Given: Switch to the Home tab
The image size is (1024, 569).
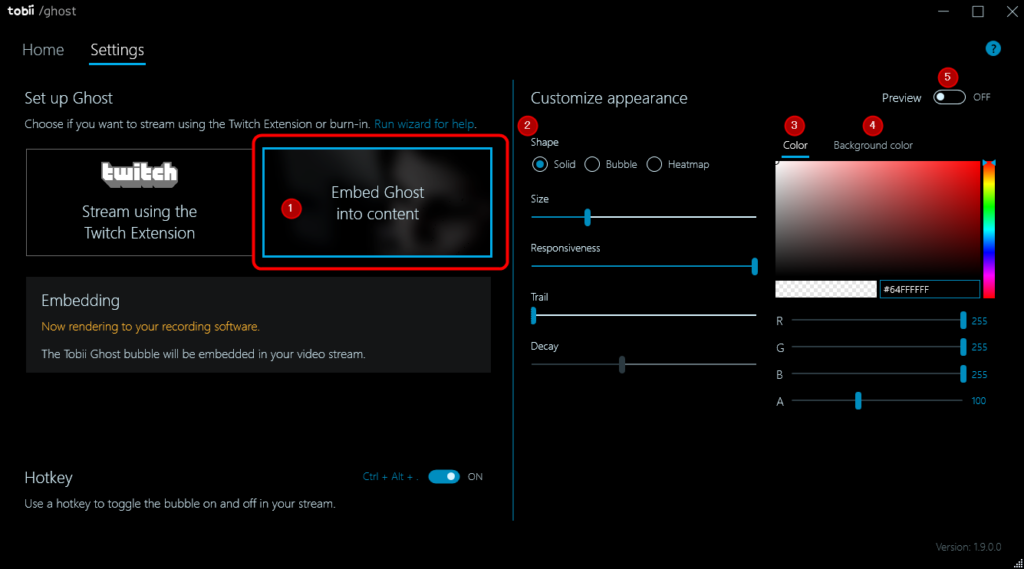Looking at the screenshot, I should (43, 50).
